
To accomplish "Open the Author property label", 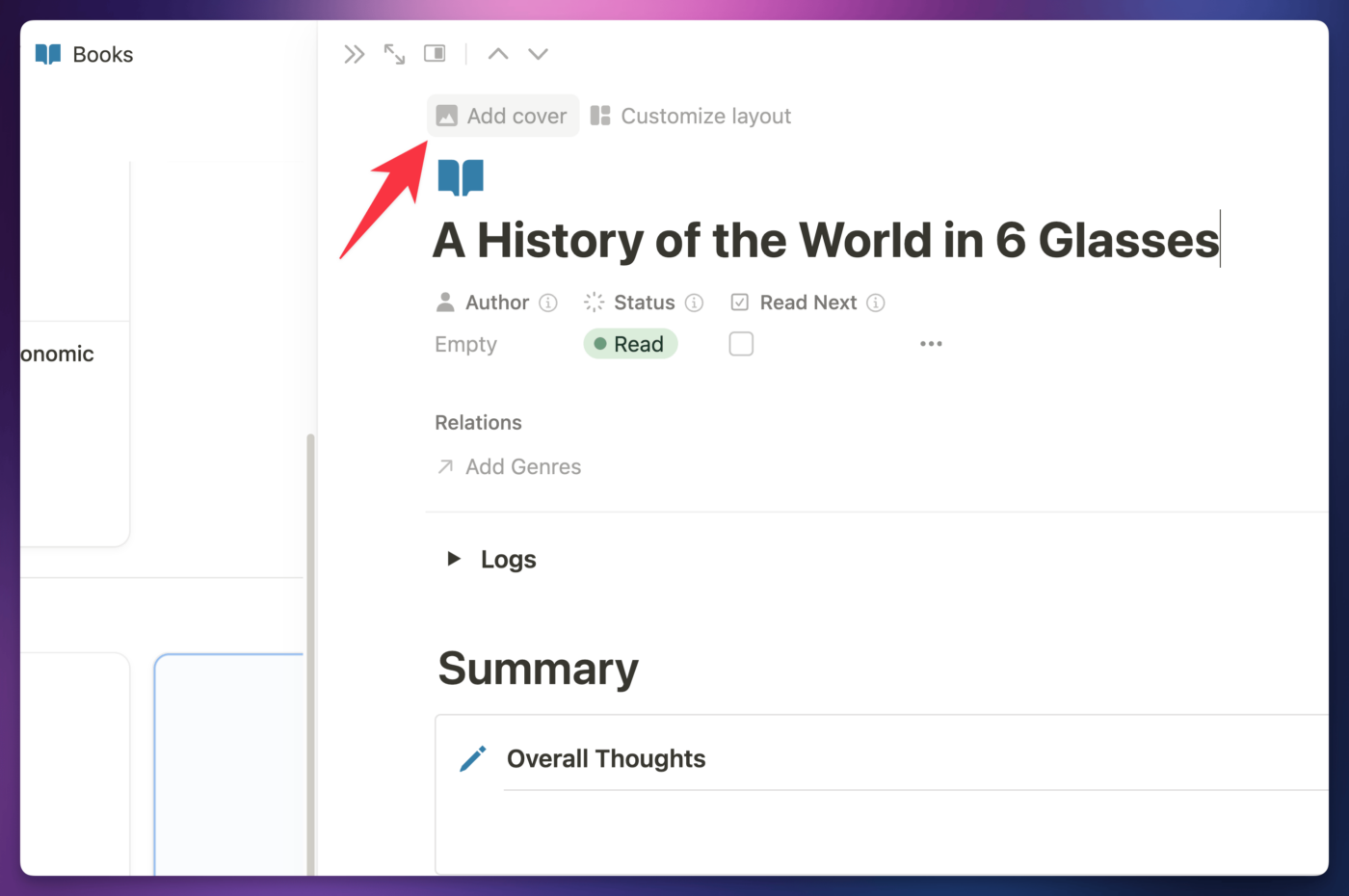I will click(x=485, y=303).
